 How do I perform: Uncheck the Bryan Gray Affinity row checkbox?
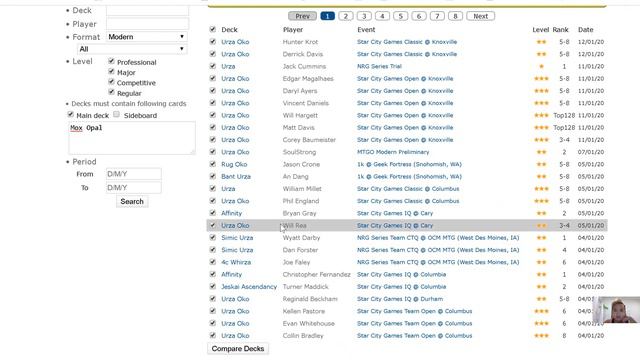pyautogui.click(x=213, y=213)
